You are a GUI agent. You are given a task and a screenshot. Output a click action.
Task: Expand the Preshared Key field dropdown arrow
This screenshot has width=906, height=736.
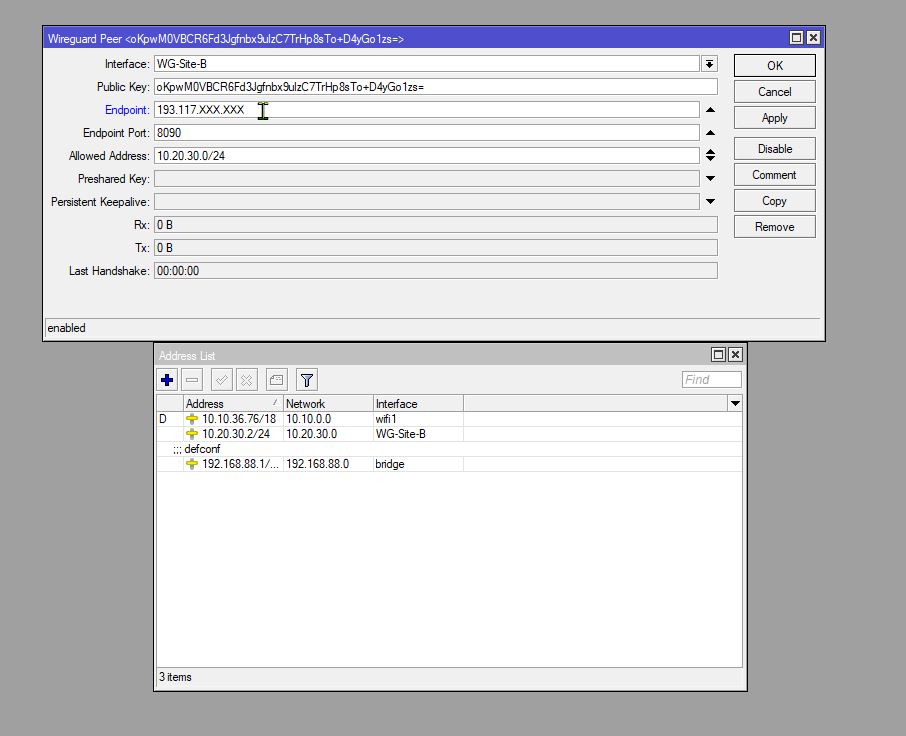[x=709, y=178]
